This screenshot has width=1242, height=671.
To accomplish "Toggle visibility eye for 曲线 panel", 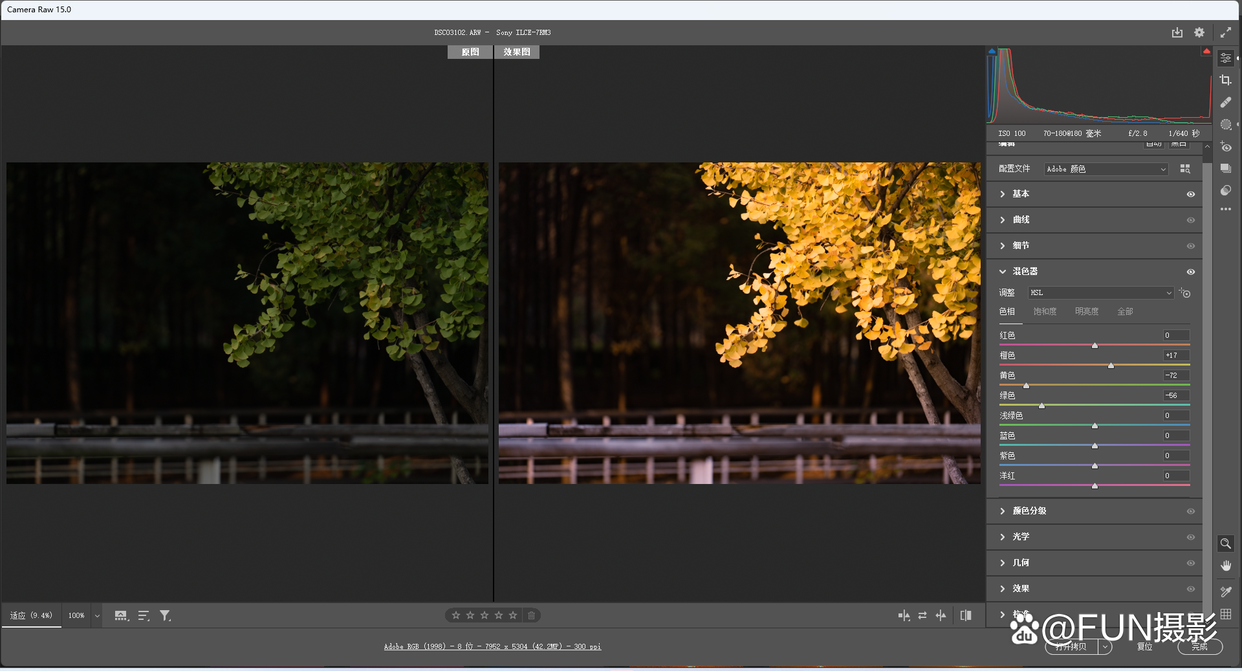I will click(x=1191, y=220).
